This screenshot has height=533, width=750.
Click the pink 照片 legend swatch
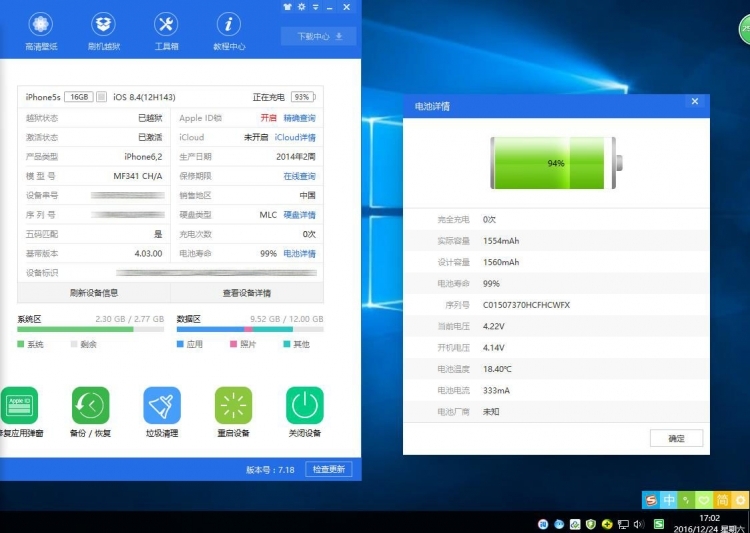click(x=233, y=344)
